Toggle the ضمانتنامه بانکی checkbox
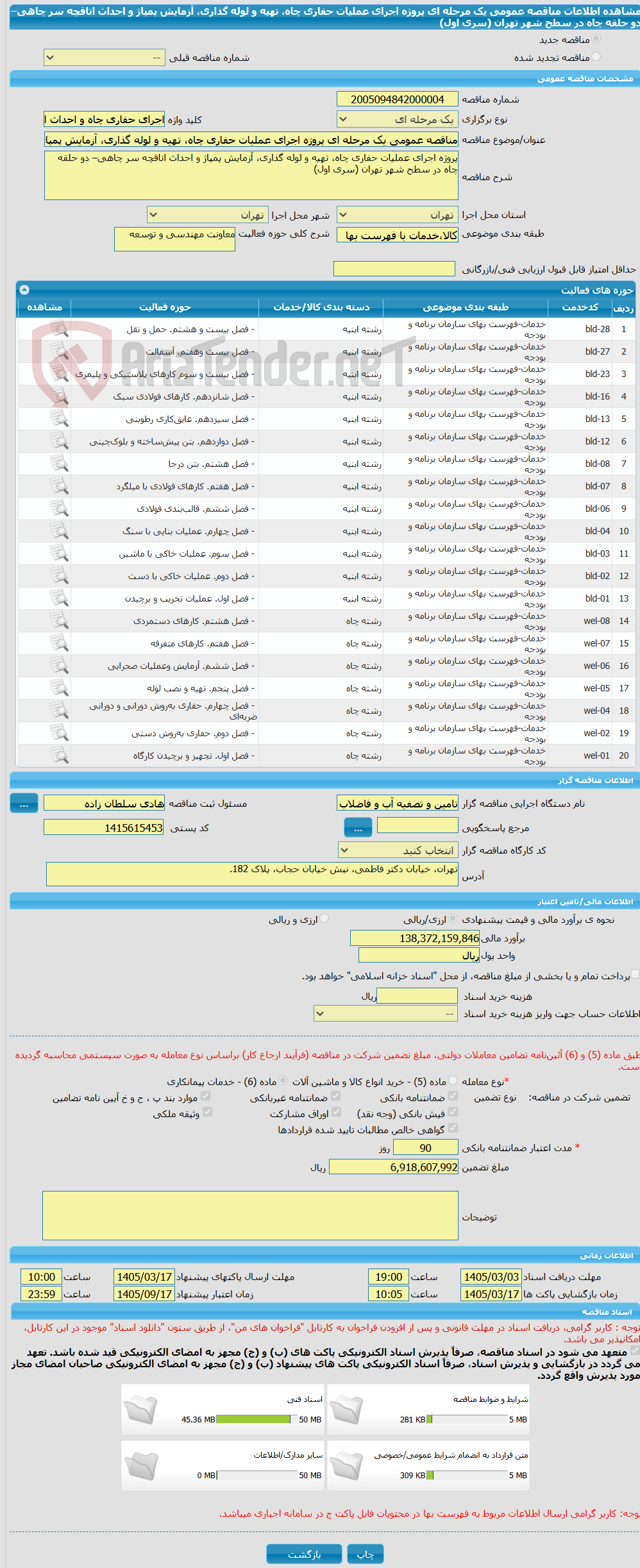This screenshot has width=640, height=1568. pos(453,1097)
